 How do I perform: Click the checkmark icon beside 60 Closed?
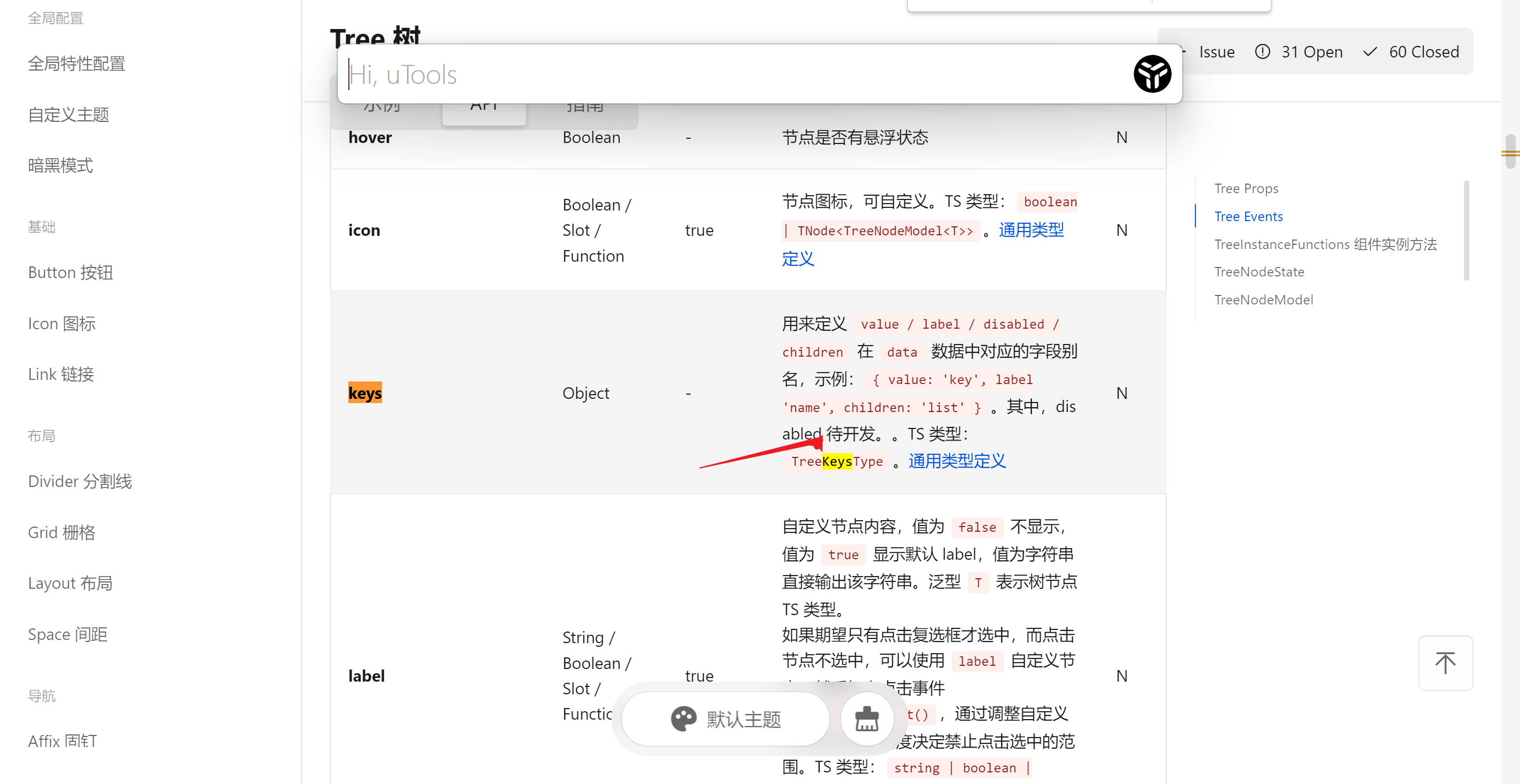pos(1369,52)
